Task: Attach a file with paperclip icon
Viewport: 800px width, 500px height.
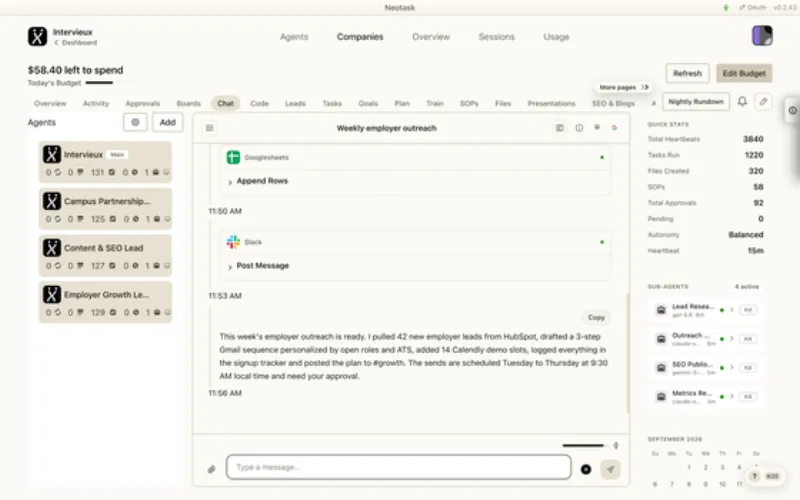Action: [x=212, y=469]
